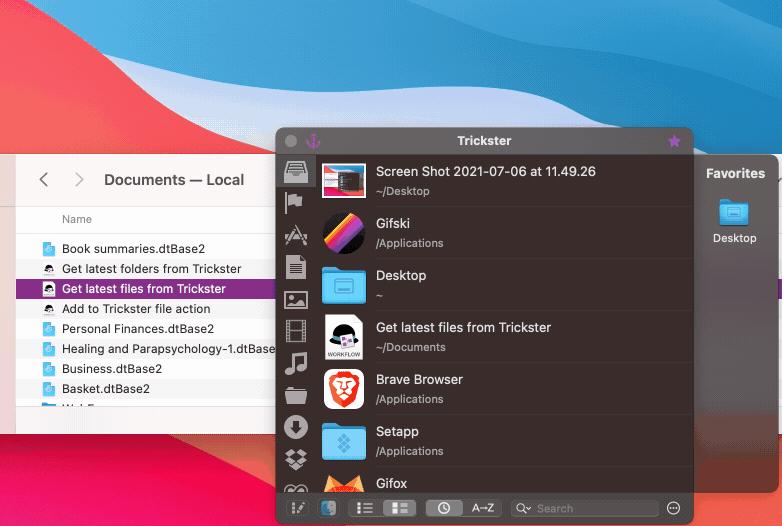Switch to compact list view

365,508
